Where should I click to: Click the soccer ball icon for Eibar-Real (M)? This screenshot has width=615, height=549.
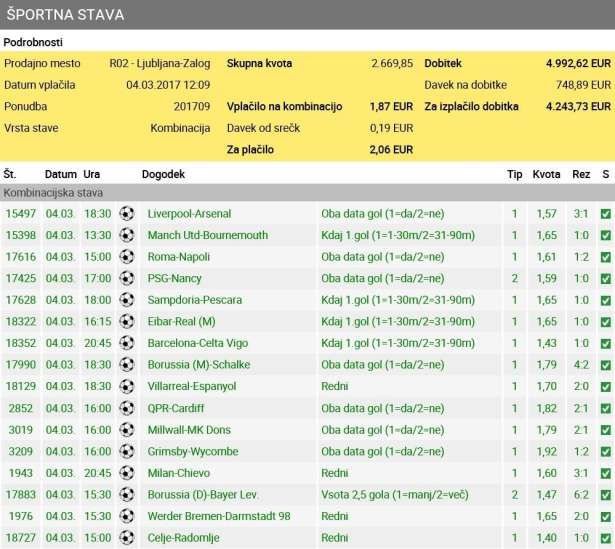(127, 321)
